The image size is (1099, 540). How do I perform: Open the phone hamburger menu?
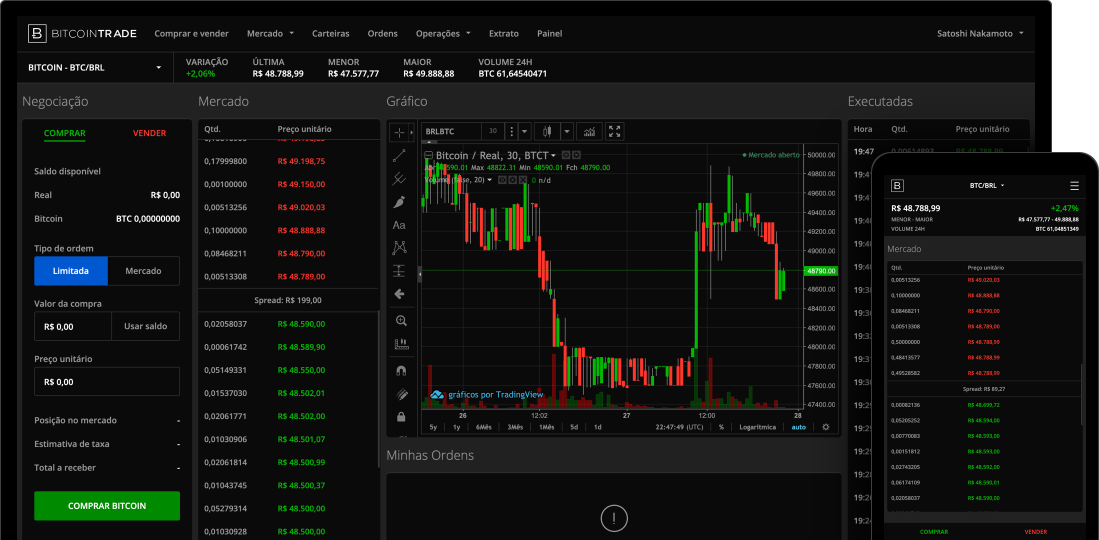coord(1074,185)
